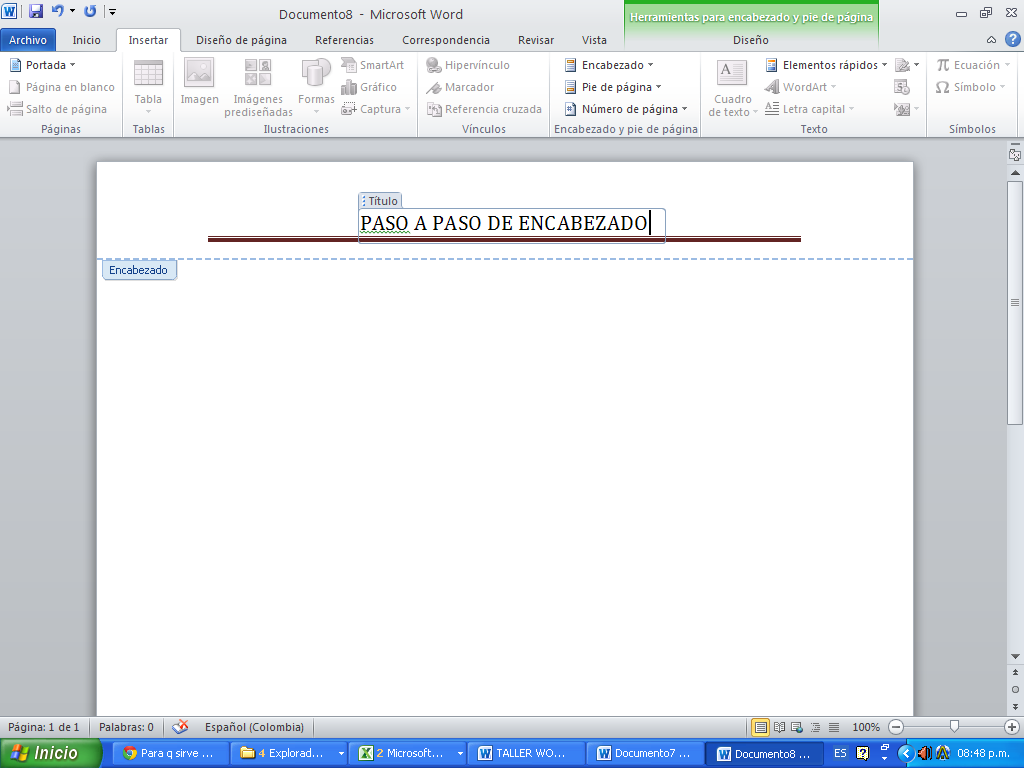Click the select browse object circle button

click(x=1015, y=689)
